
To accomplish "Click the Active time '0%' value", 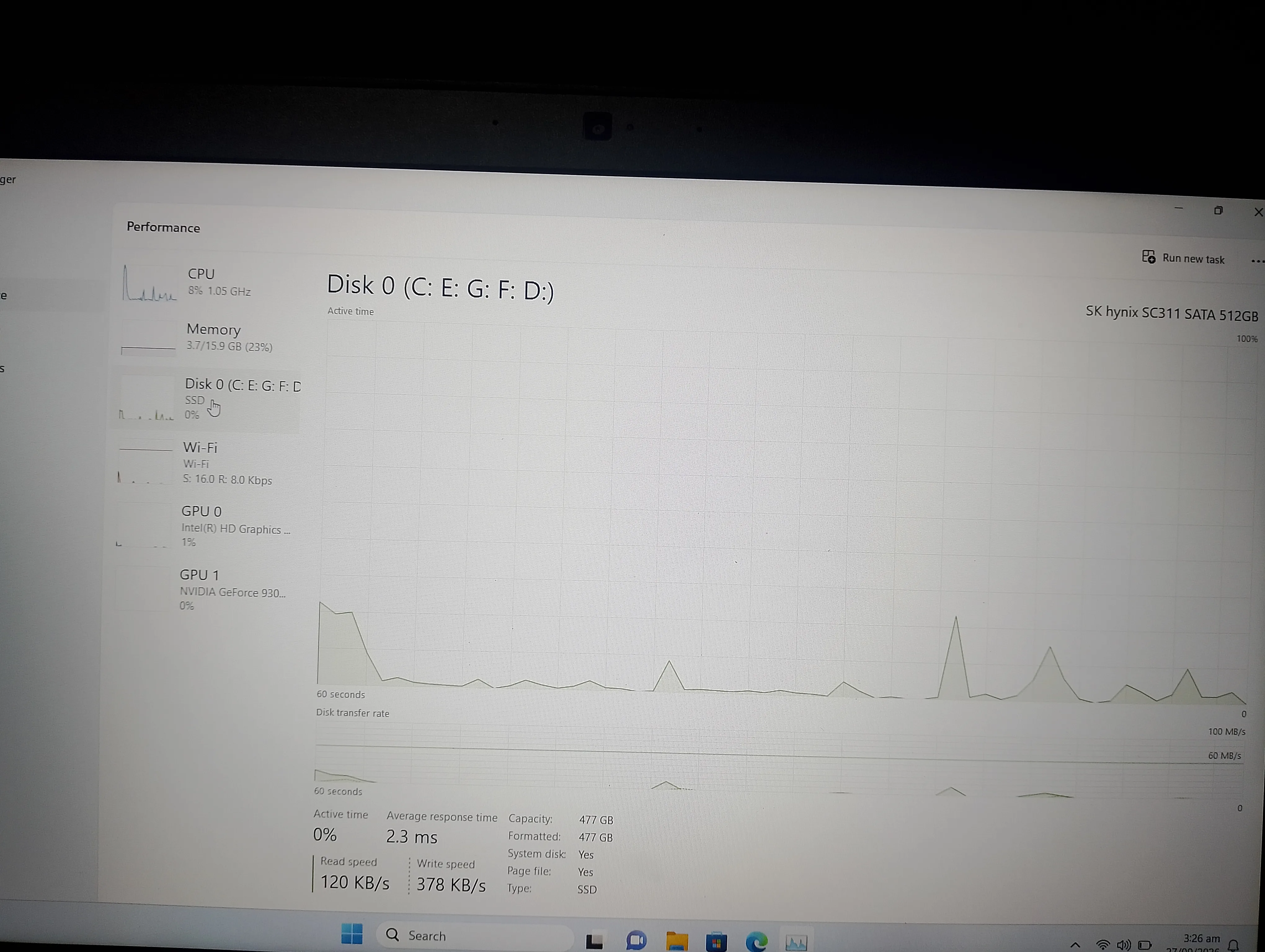I will [325, 835].
